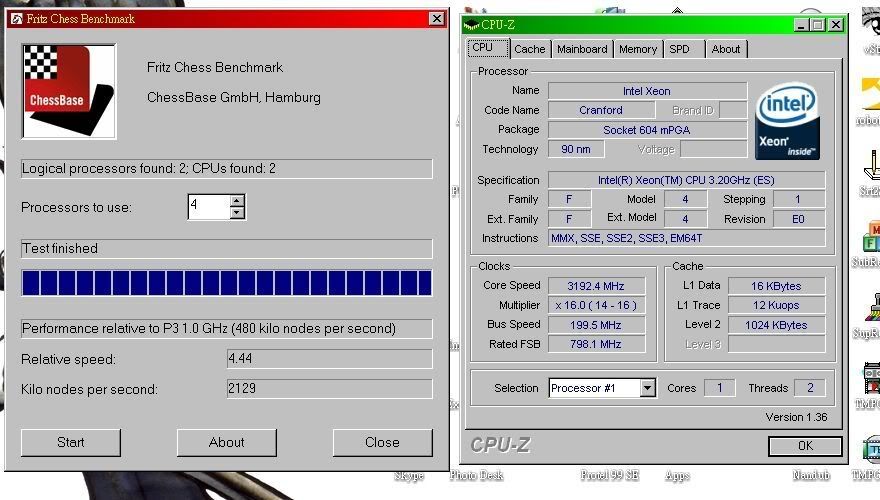Viewport: 880px width, 500px height.
Task: Decrease Processors to use with down arrow
Action: (x=237, y=213)
